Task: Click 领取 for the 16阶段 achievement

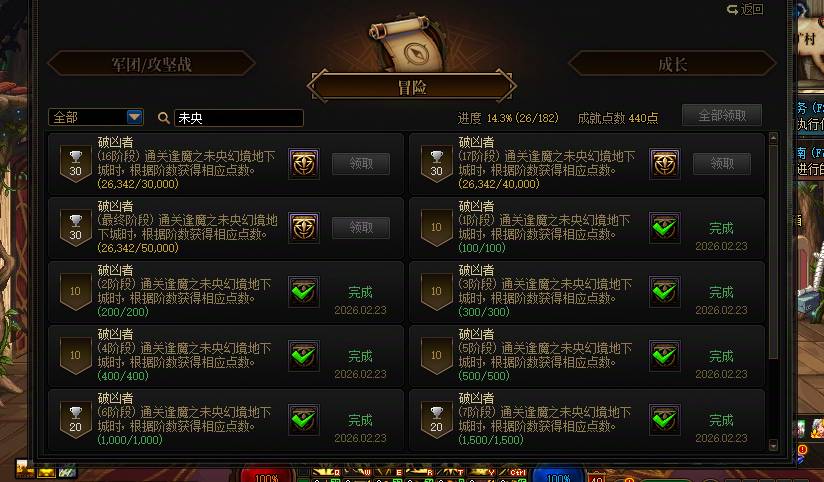Action: pyautogui.click(x=361, y=164)
